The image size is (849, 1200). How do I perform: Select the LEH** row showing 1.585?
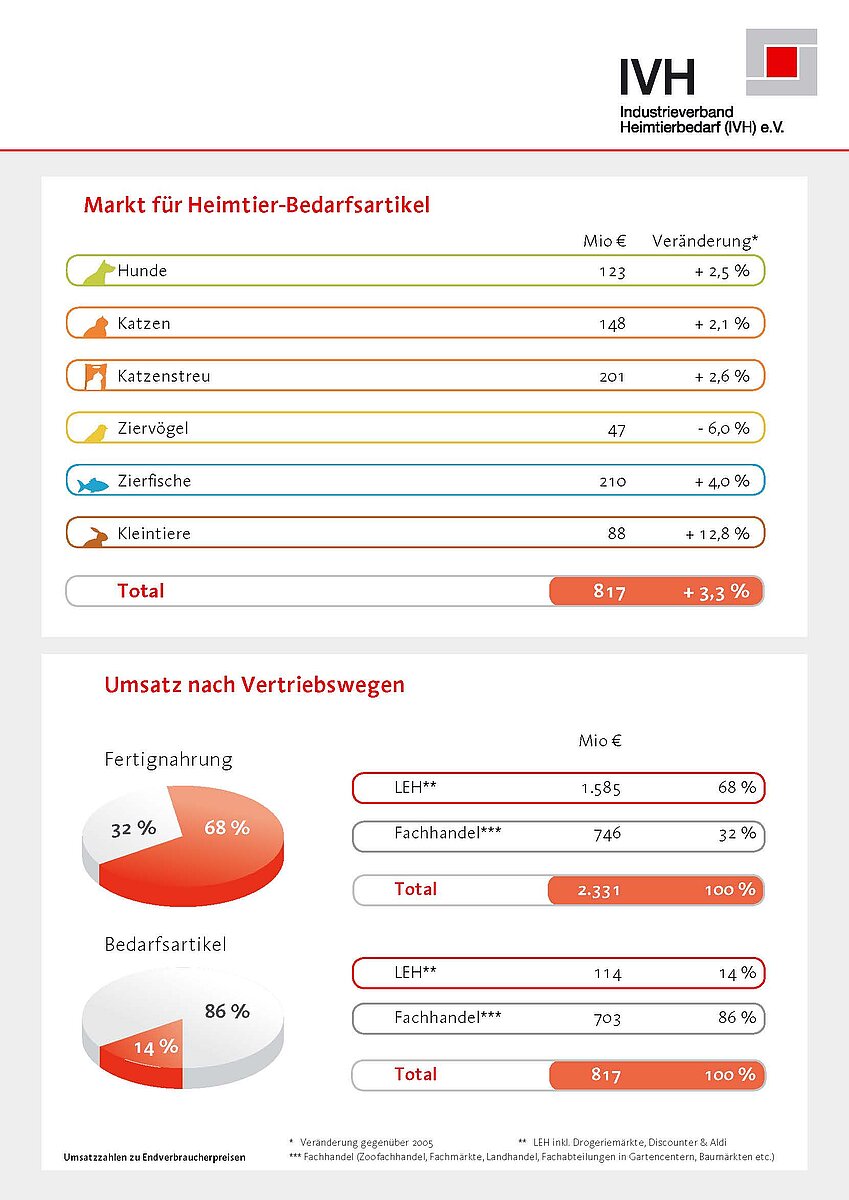coord(558,788)
